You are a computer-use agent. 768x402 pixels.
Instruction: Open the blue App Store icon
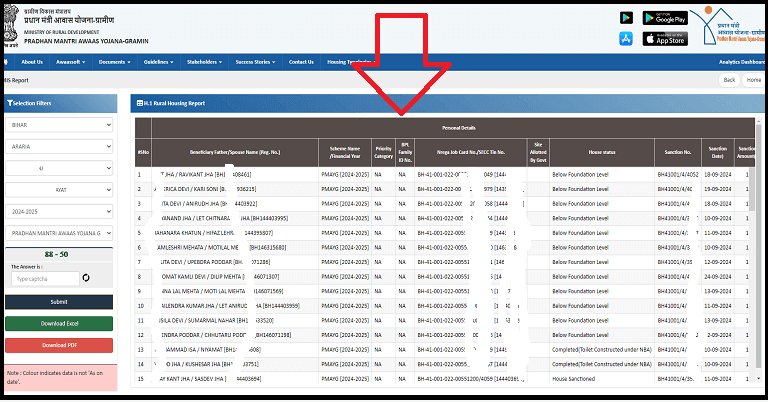coord(626,39)
